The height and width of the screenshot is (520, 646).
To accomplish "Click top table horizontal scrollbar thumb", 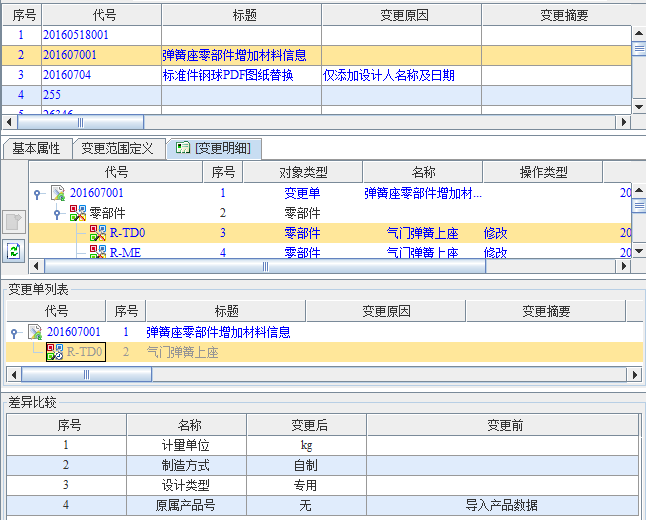I will [x=80, y=122].
